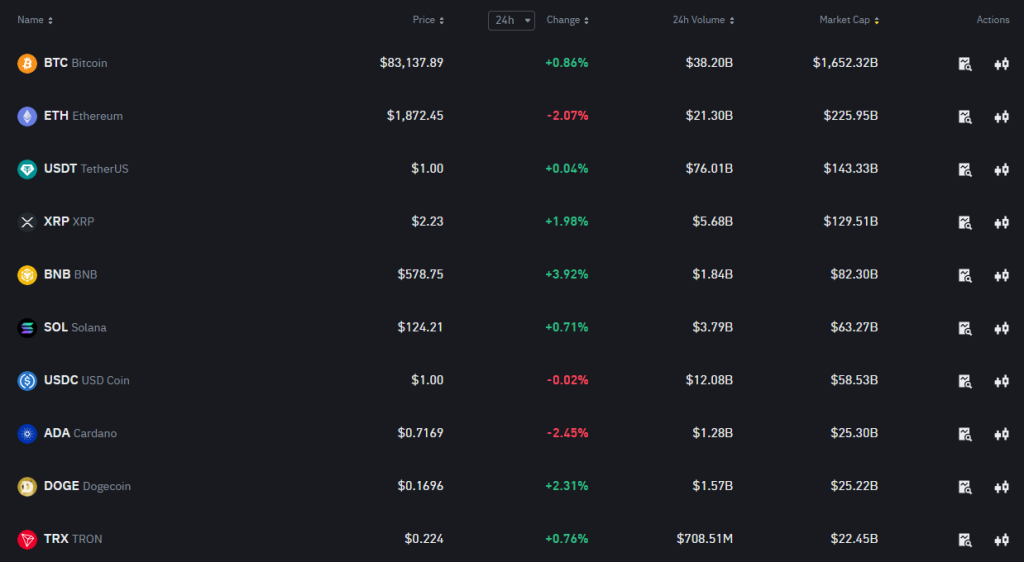Click the Bitcoin coin logo
Screen dimensions: 1024x562
(x=27, y=63)
